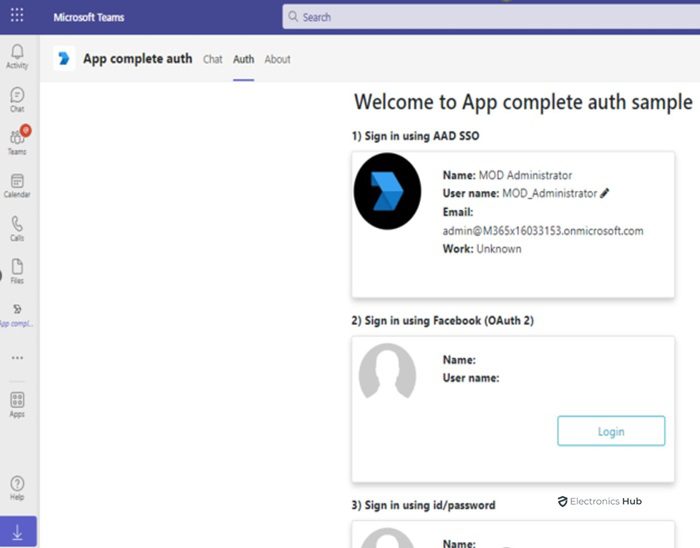Screen dimensions: 700x548
Task: Click the 'Work: Unknown' line
Action: pos(482,249)
